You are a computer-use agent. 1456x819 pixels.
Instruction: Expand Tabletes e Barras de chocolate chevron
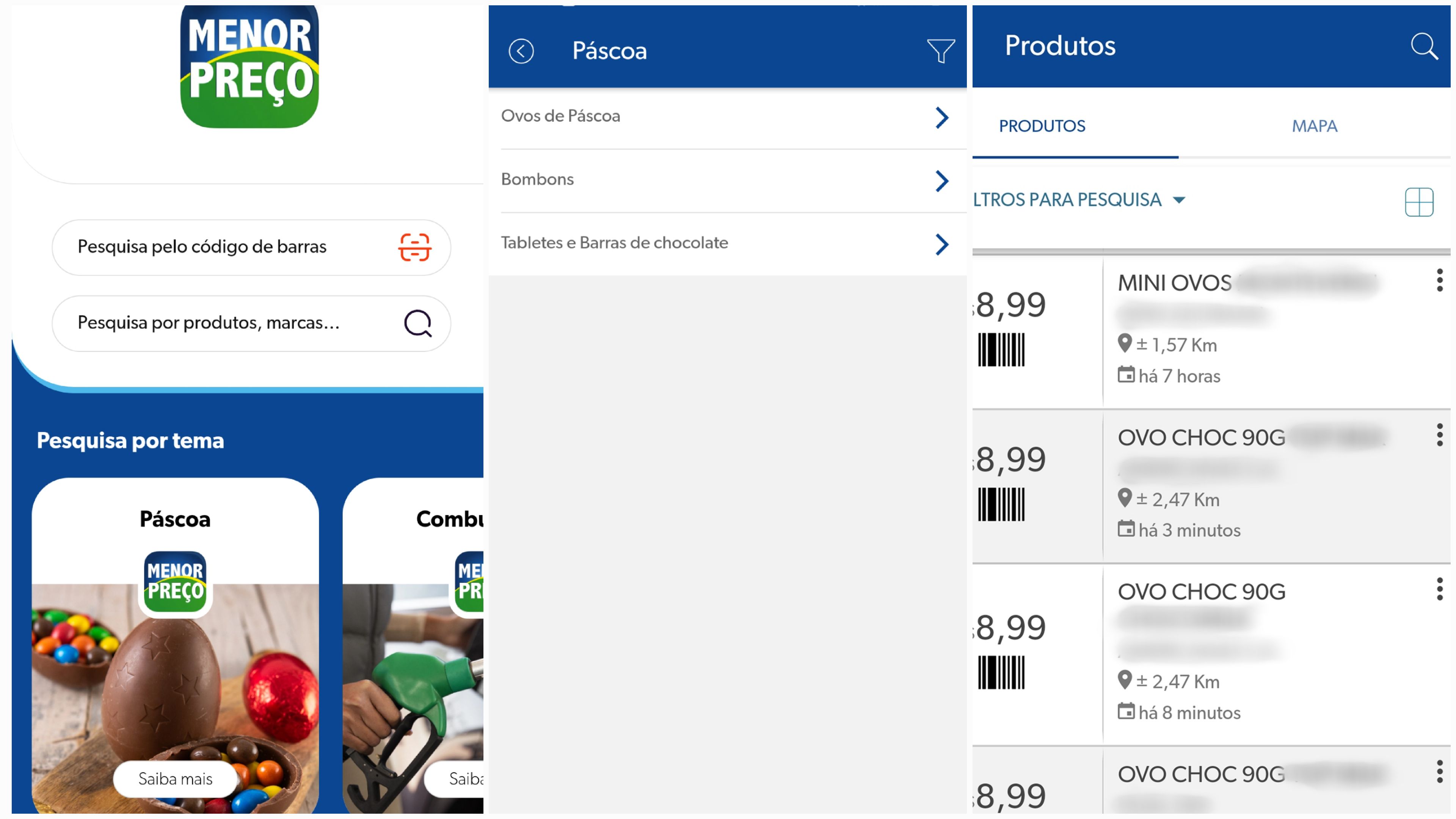coord(941,244)
